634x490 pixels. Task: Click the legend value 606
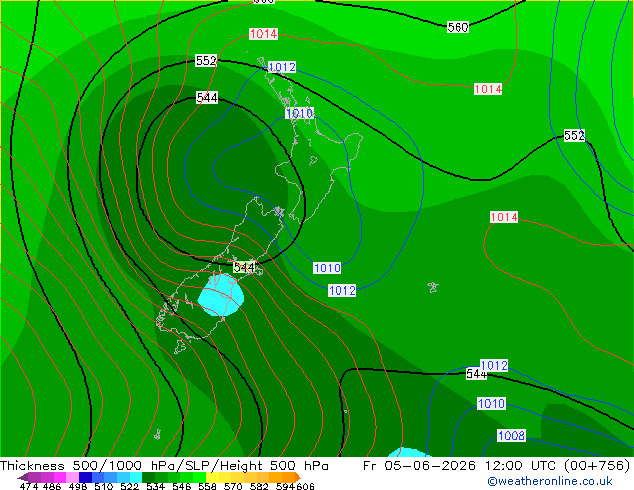(x=305, y=486)
